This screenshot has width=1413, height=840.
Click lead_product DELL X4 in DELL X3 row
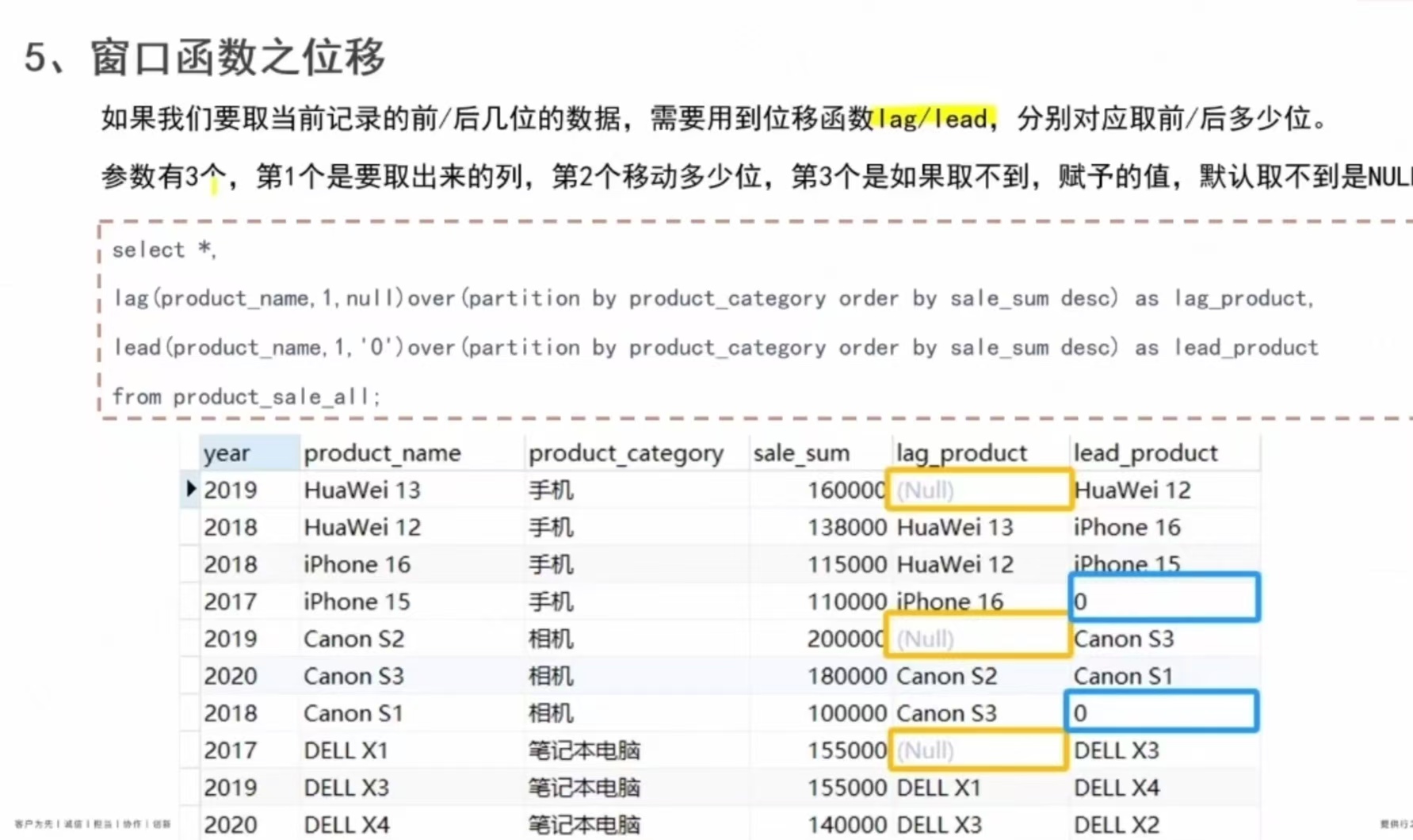[1117, 788]
